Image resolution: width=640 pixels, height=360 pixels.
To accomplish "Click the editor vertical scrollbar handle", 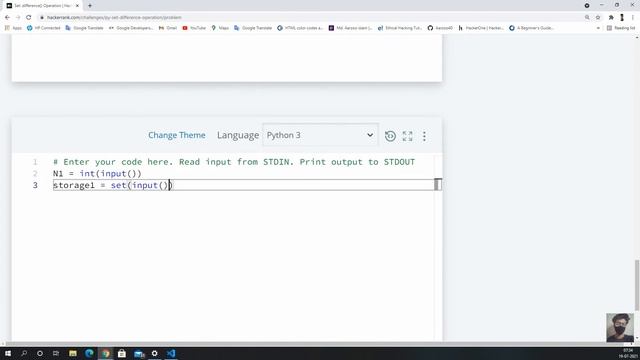I will 437,184.
